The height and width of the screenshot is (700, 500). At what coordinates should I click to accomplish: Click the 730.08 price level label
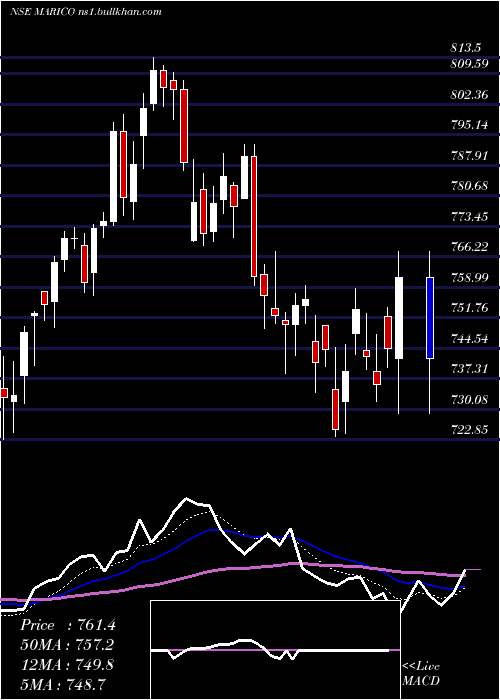tap(469, 400)
